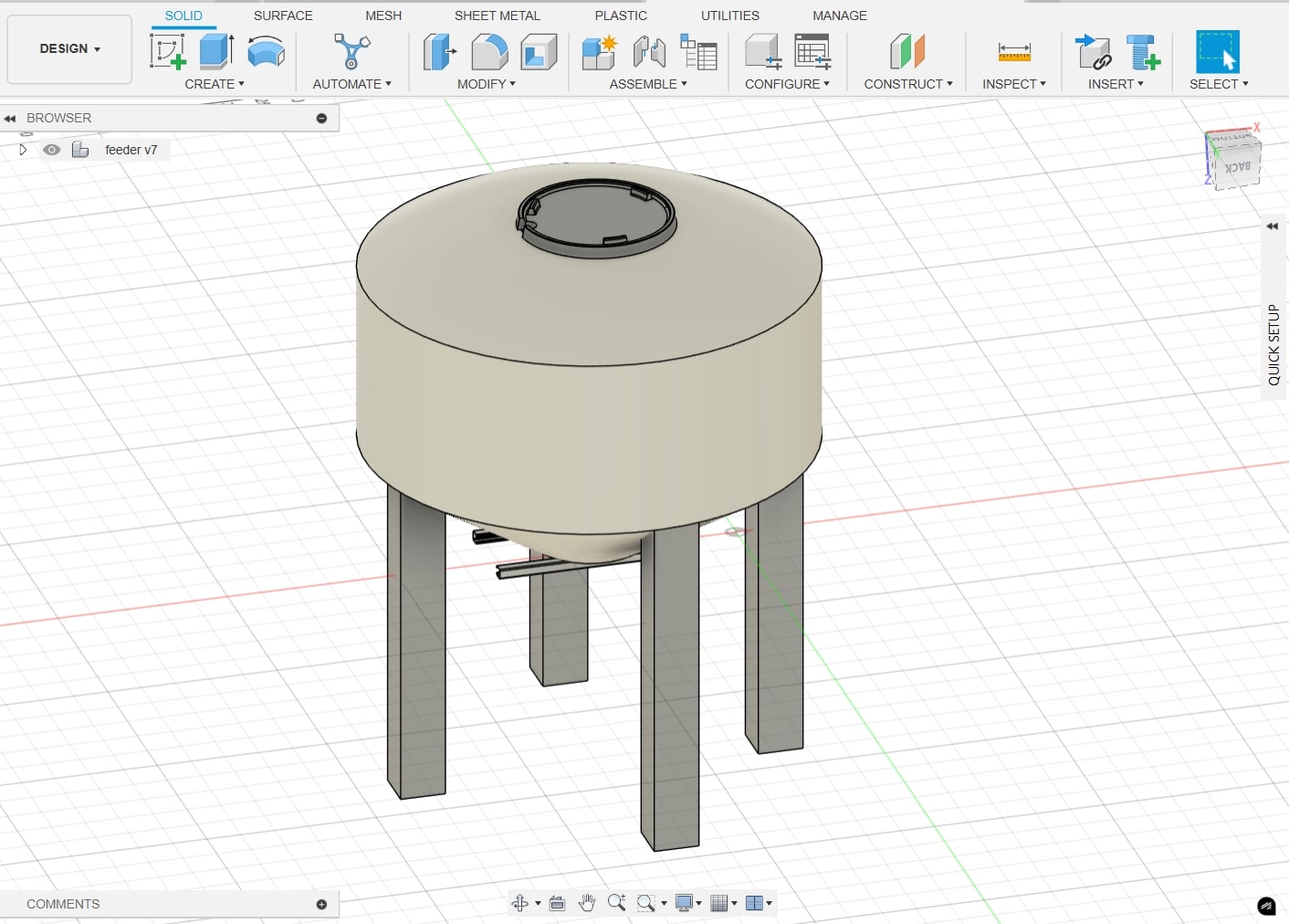Choose the Extrude tool
This screenshot has height=924, width=1289.
coord(216,52)
